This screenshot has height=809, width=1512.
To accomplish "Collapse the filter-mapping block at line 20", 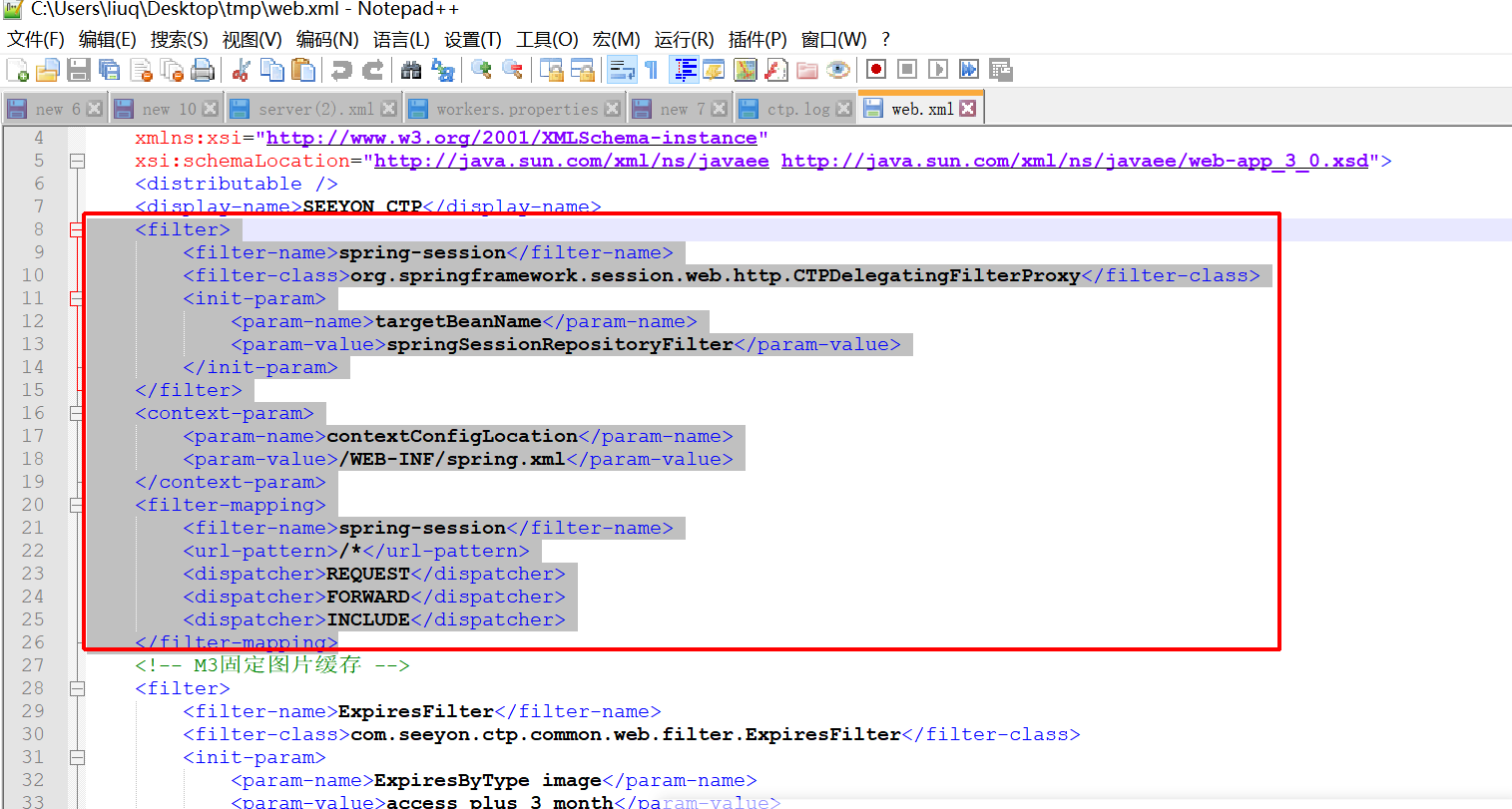I will (x=77, y=505).
